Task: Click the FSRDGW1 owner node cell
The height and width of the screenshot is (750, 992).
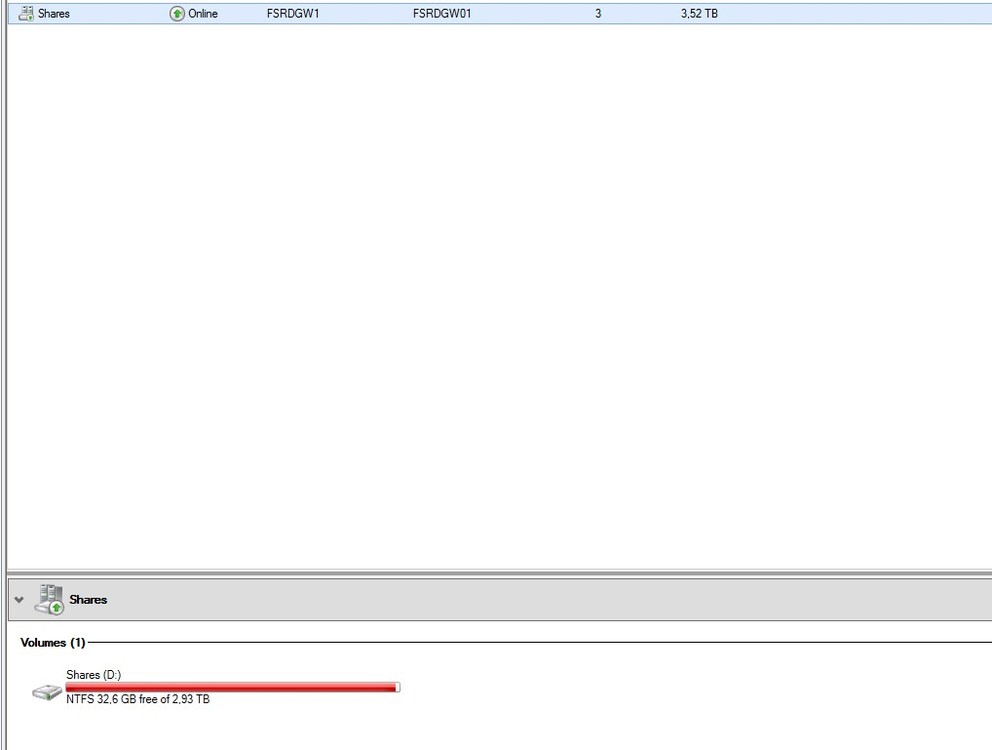Action: pos(293,14)
